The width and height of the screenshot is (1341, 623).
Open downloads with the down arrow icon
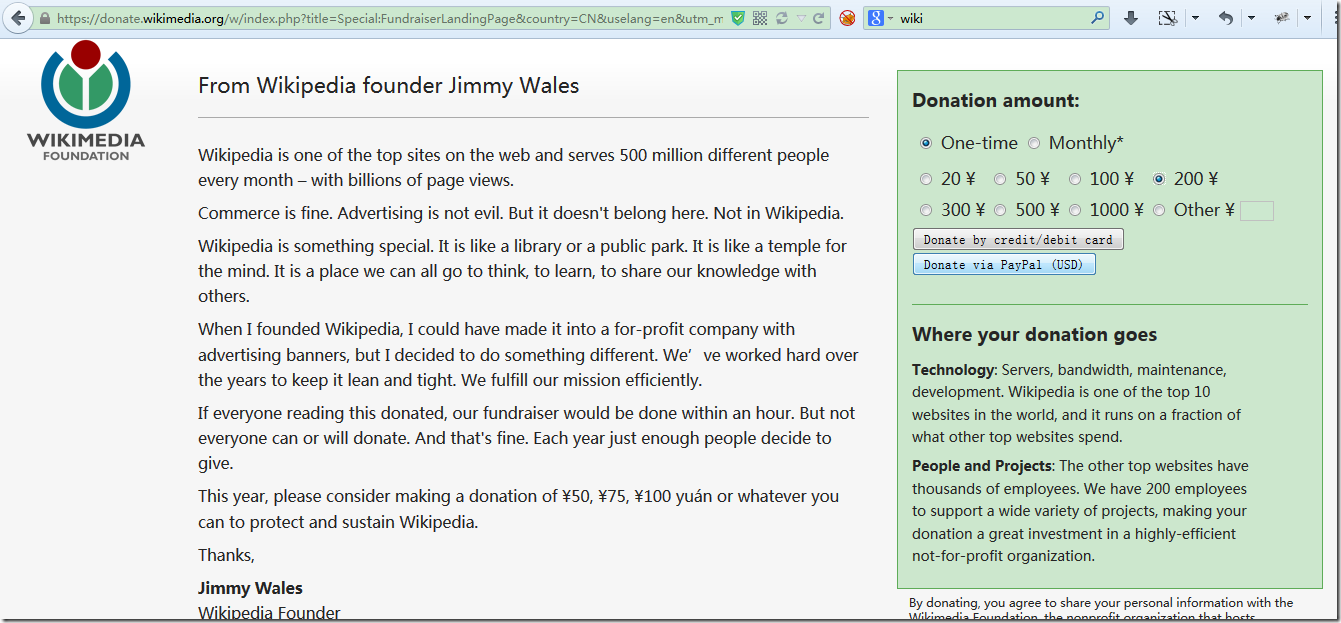click(x=1131, y=18)
